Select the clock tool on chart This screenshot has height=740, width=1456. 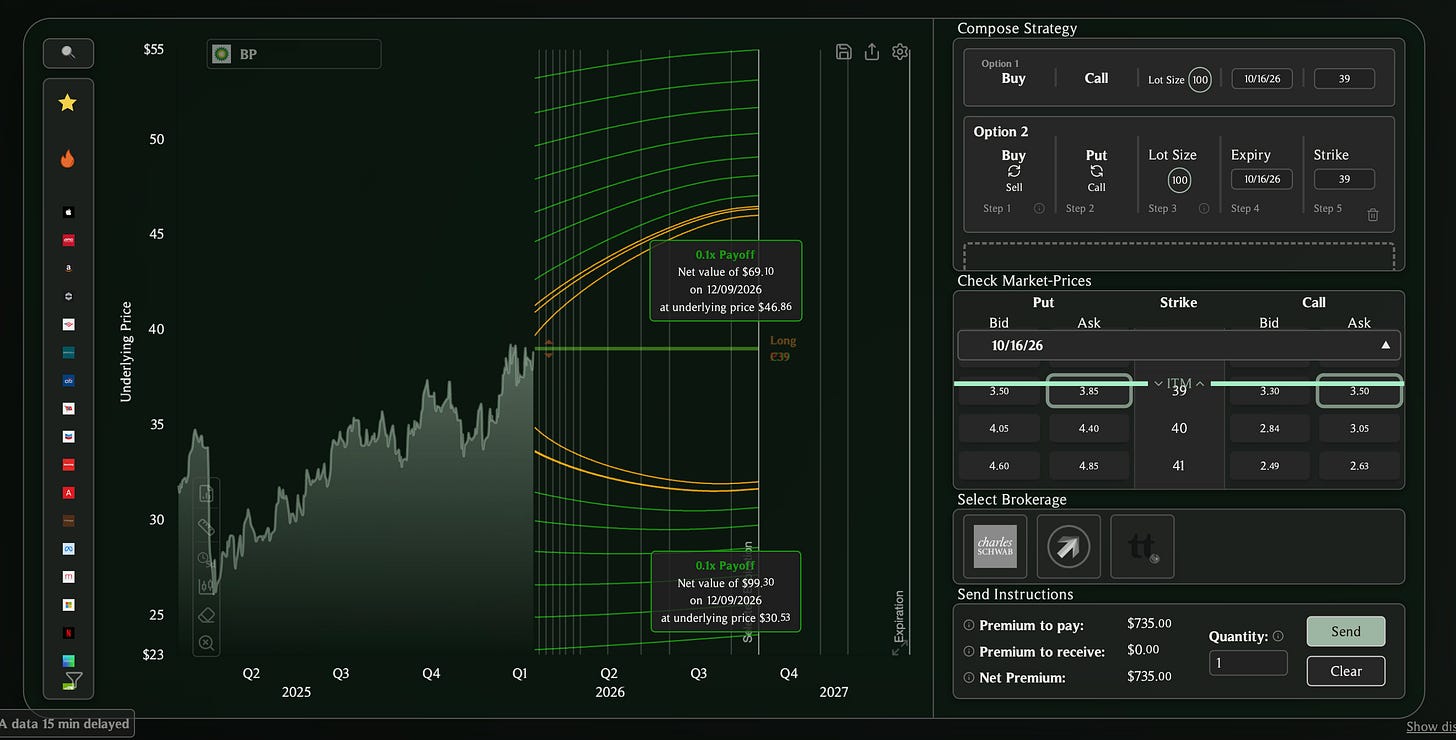click(x=205, y=558)
